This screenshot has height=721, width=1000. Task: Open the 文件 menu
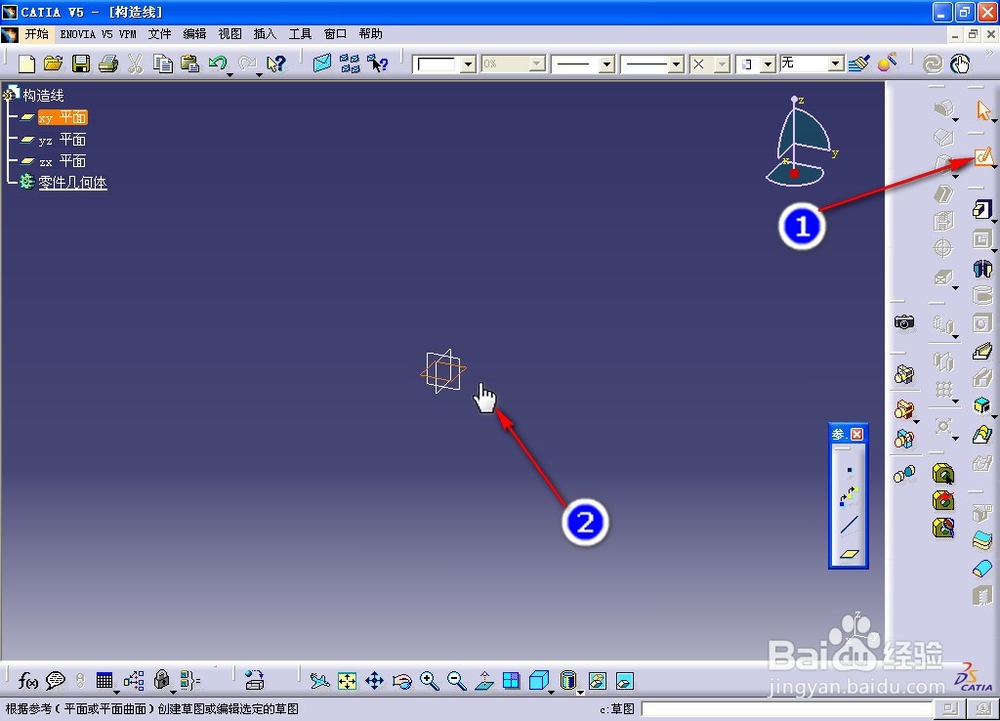tap(159, 34)
